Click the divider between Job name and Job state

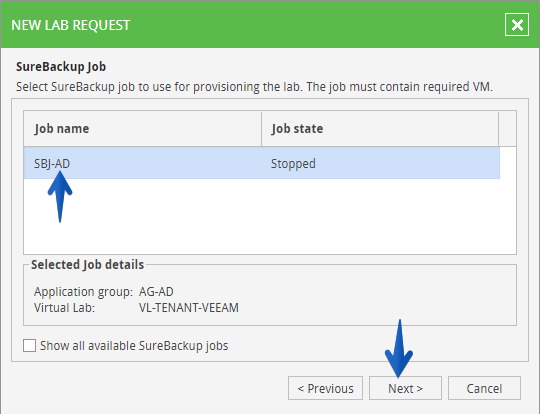click(262, 128)
